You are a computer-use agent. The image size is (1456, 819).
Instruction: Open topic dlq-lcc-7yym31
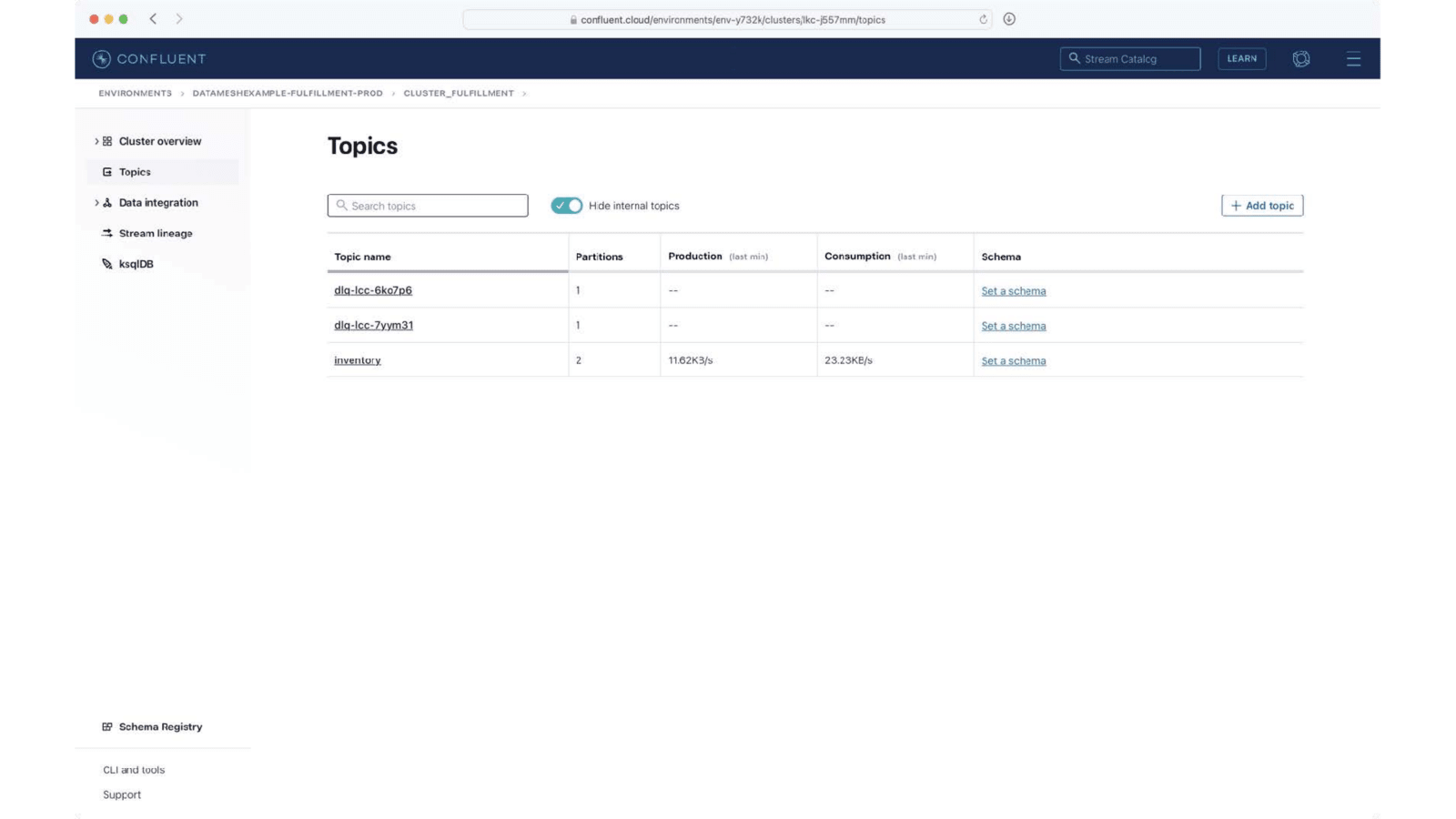coord(373,325)
